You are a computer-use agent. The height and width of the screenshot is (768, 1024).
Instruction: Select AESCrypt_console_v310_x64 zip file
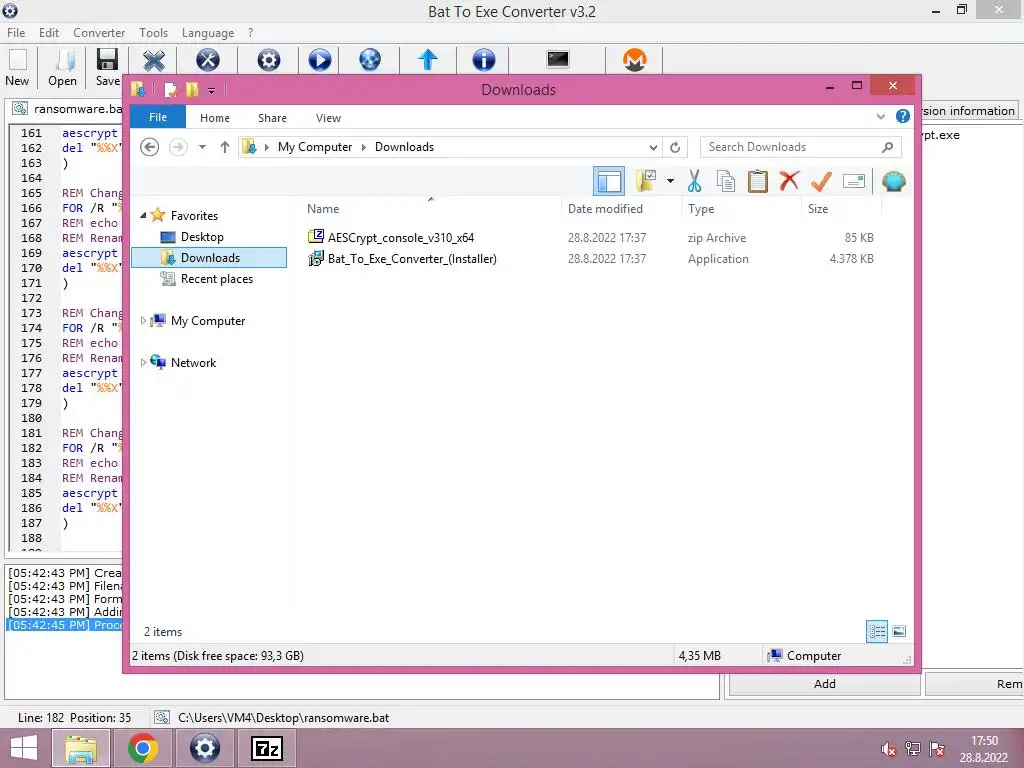point(400,238)
